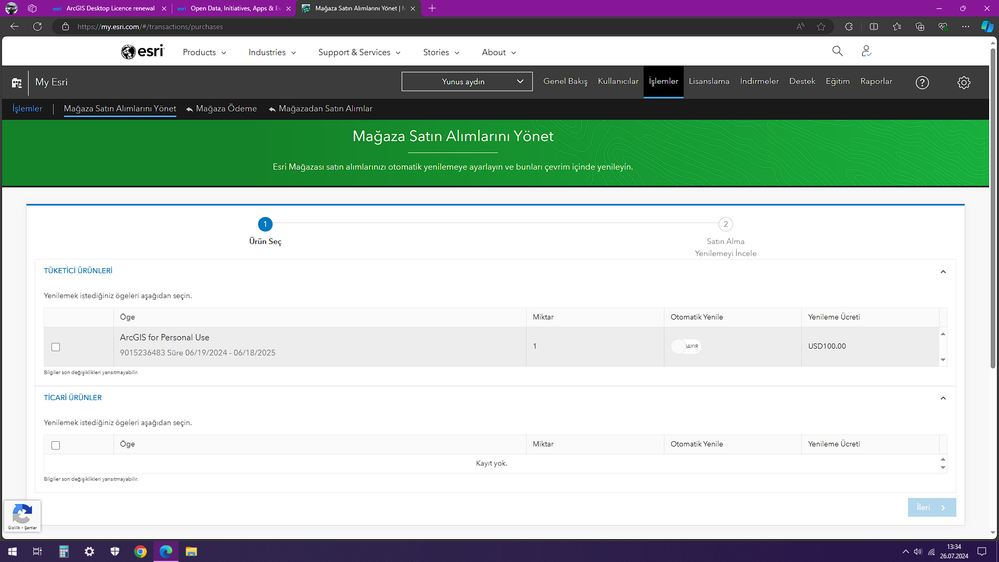Switch to ArcGIS Desktop Licence renewal tab
This screenshot has width=999, height=562.
[x=110, y=8]
